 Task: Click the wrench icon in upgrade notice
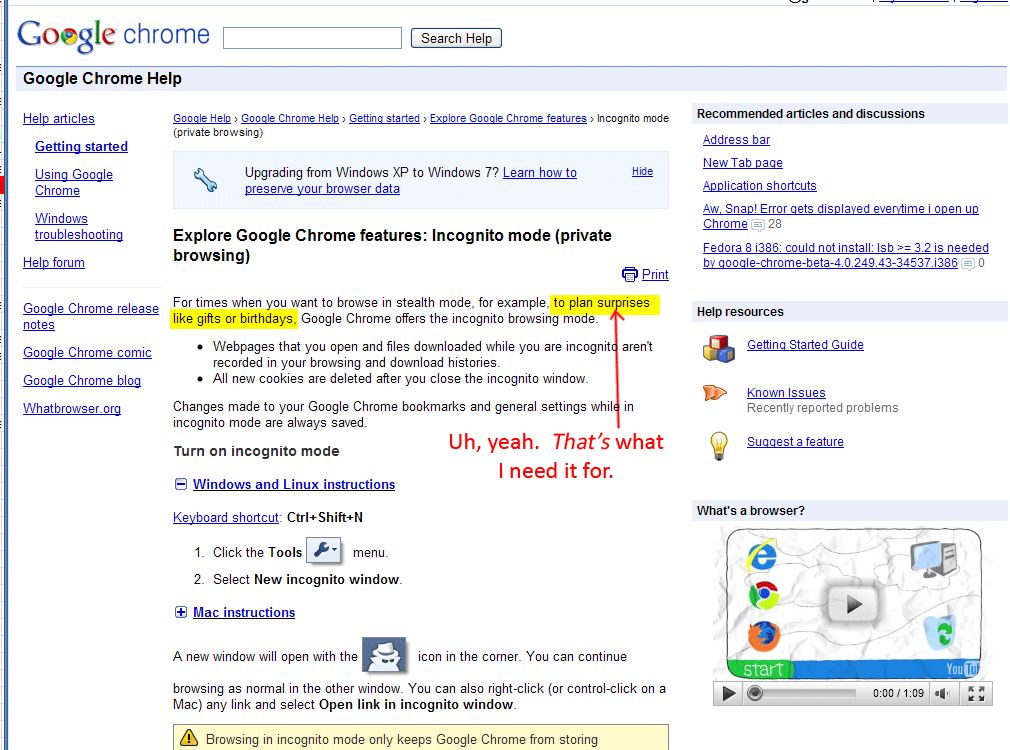(205, 180)
